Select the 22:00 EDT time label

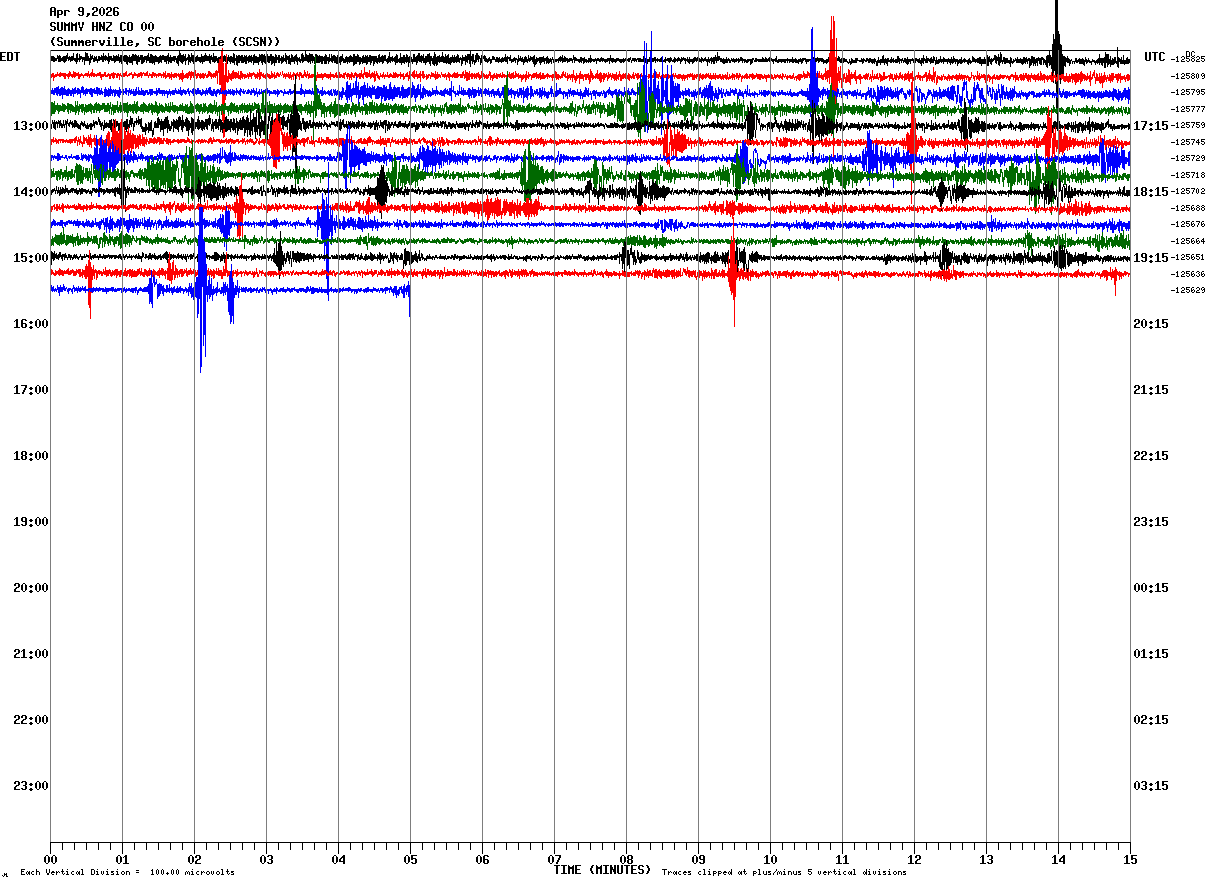click(x=30, y=720)
